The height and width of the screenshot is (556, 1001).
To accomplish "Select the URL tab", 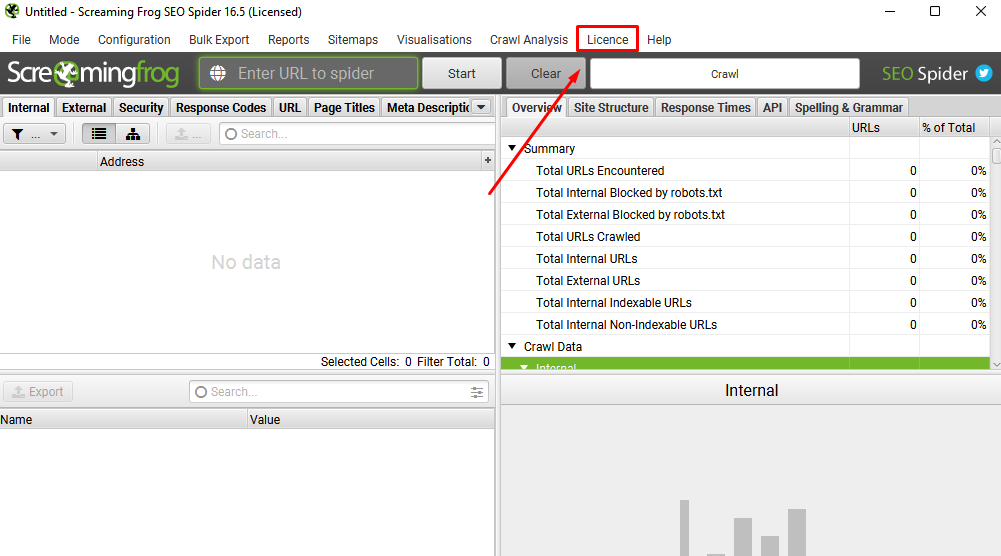I will [290, 107].
